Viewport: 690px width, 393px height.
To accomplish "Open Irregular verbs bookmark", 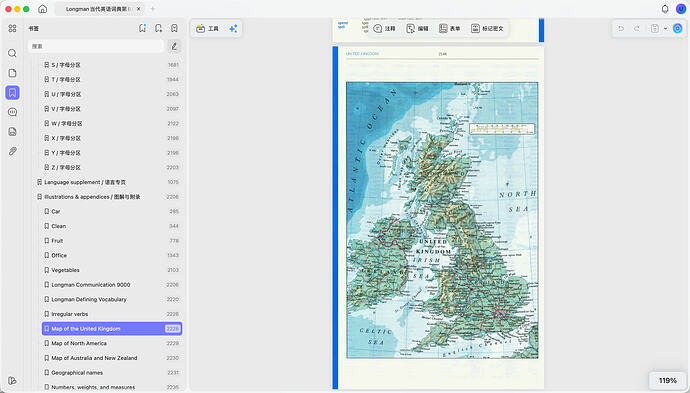I will [x=112, y=314].
